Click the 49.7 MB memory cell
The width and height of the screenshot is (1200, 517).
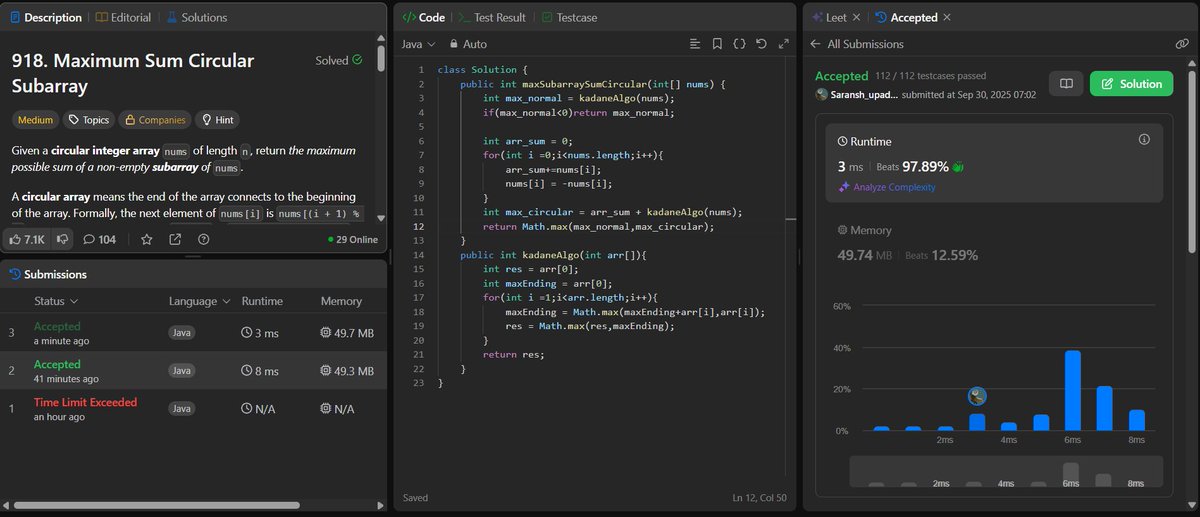(x=347, y=332)
